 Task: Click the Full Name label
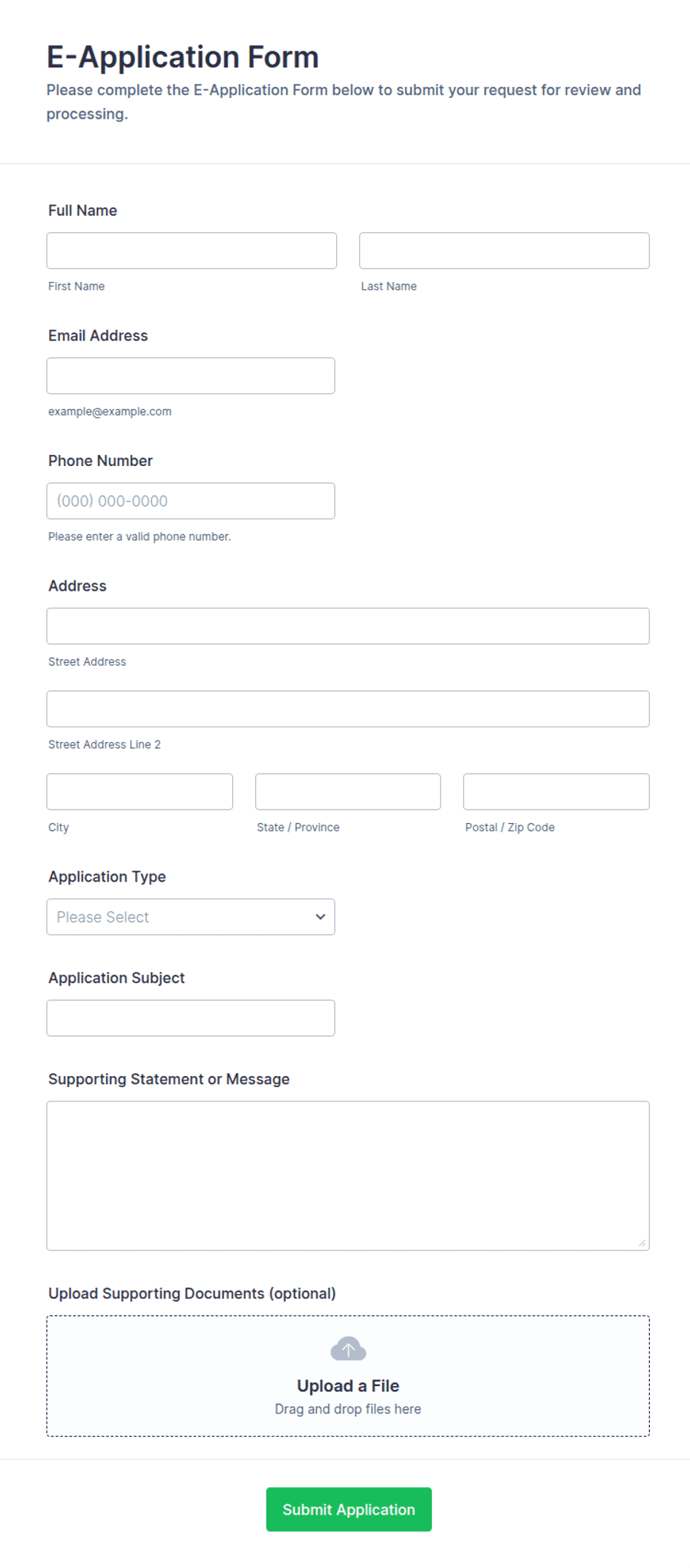pos(82,211)
